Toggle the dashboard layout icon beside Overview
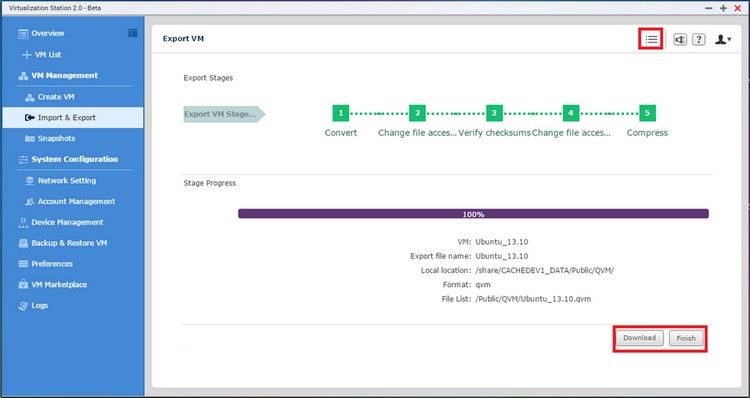The height and width of the screenshot is (398, 750). [132, 33]
